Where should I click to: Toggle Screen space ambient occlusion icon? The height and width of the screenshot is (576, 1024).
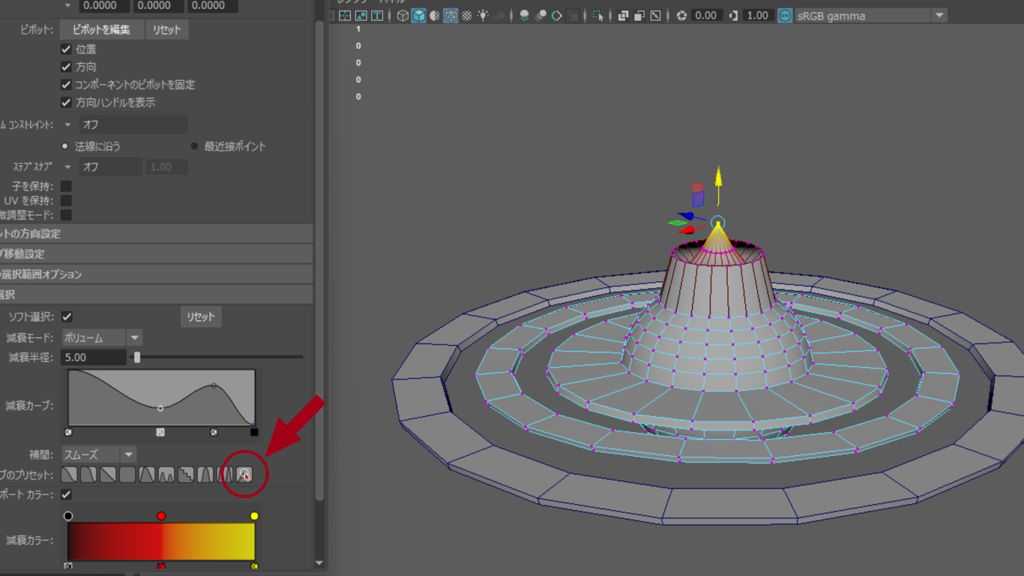tap(524, 16)
